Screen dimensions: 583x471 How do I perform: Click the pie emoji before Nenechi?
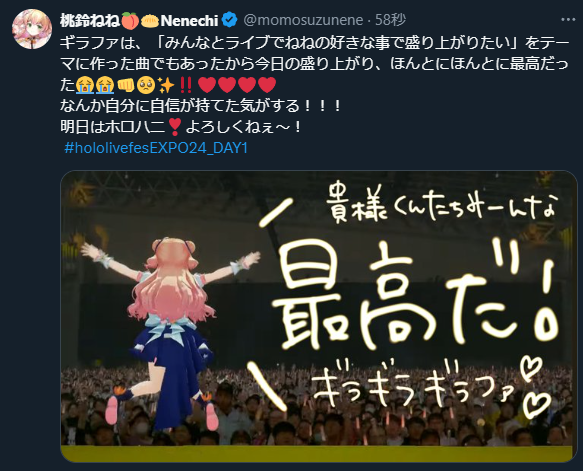150,21
